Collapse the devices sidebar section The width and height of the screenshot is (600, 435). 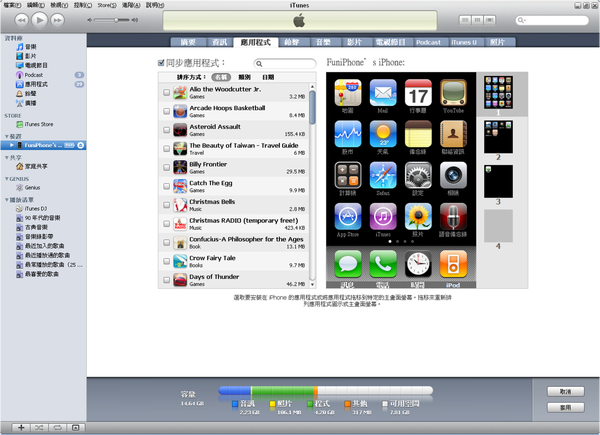(x=7, y=136)
